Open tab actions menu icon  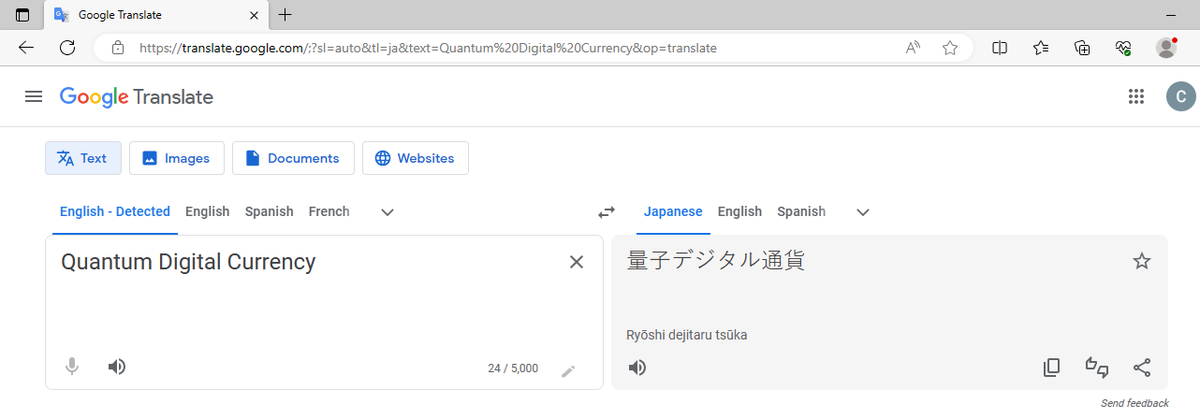tap(23, 15)
